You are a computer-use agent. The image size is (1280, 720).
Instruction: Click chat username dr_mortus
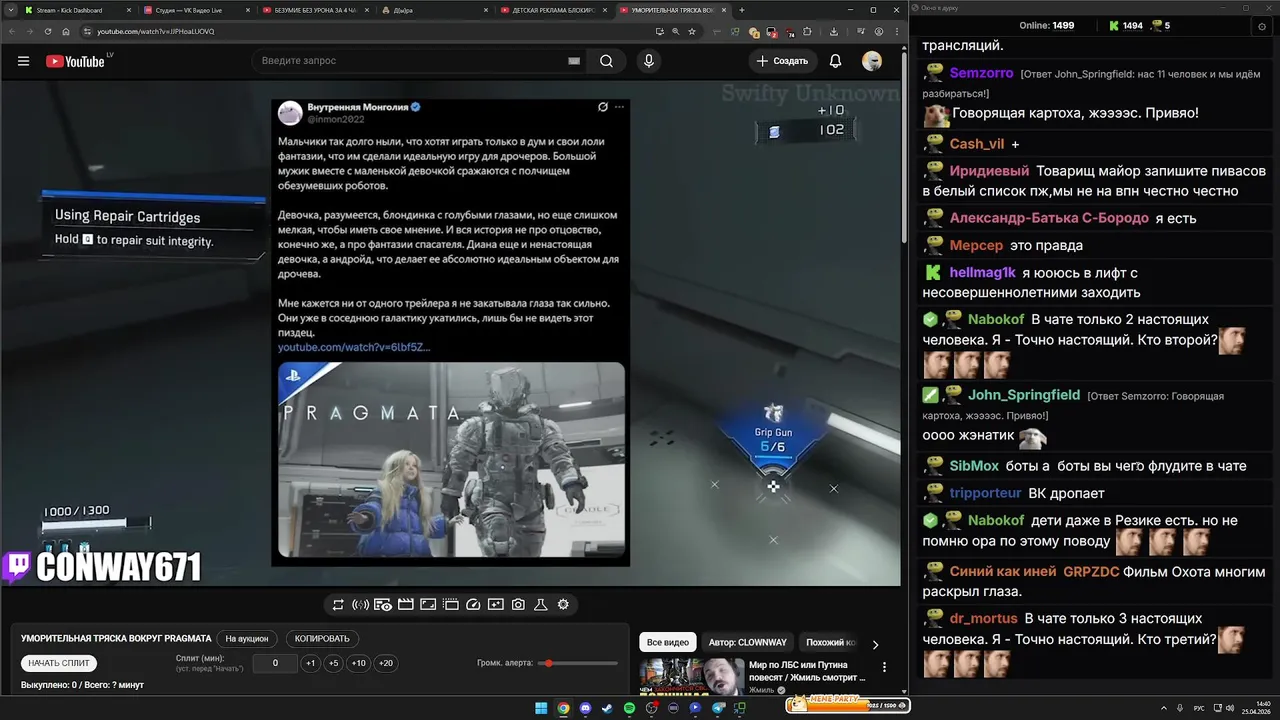(x=983, y=618)
